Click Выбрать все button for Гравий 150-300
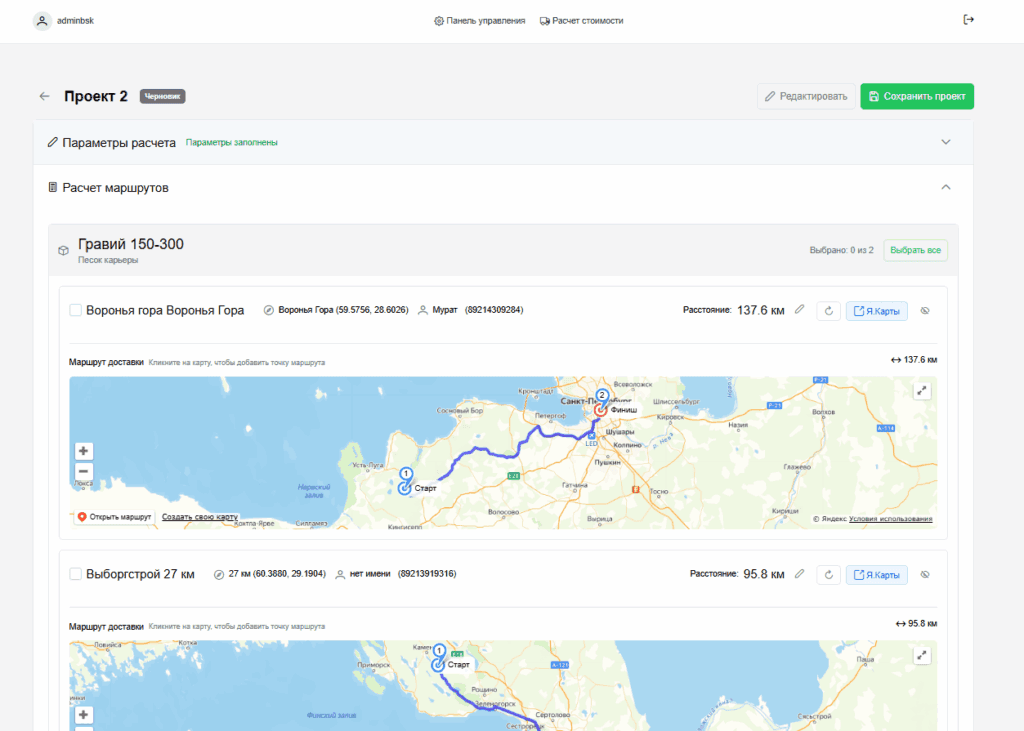1024x731 pixels. tap(916, 250)
